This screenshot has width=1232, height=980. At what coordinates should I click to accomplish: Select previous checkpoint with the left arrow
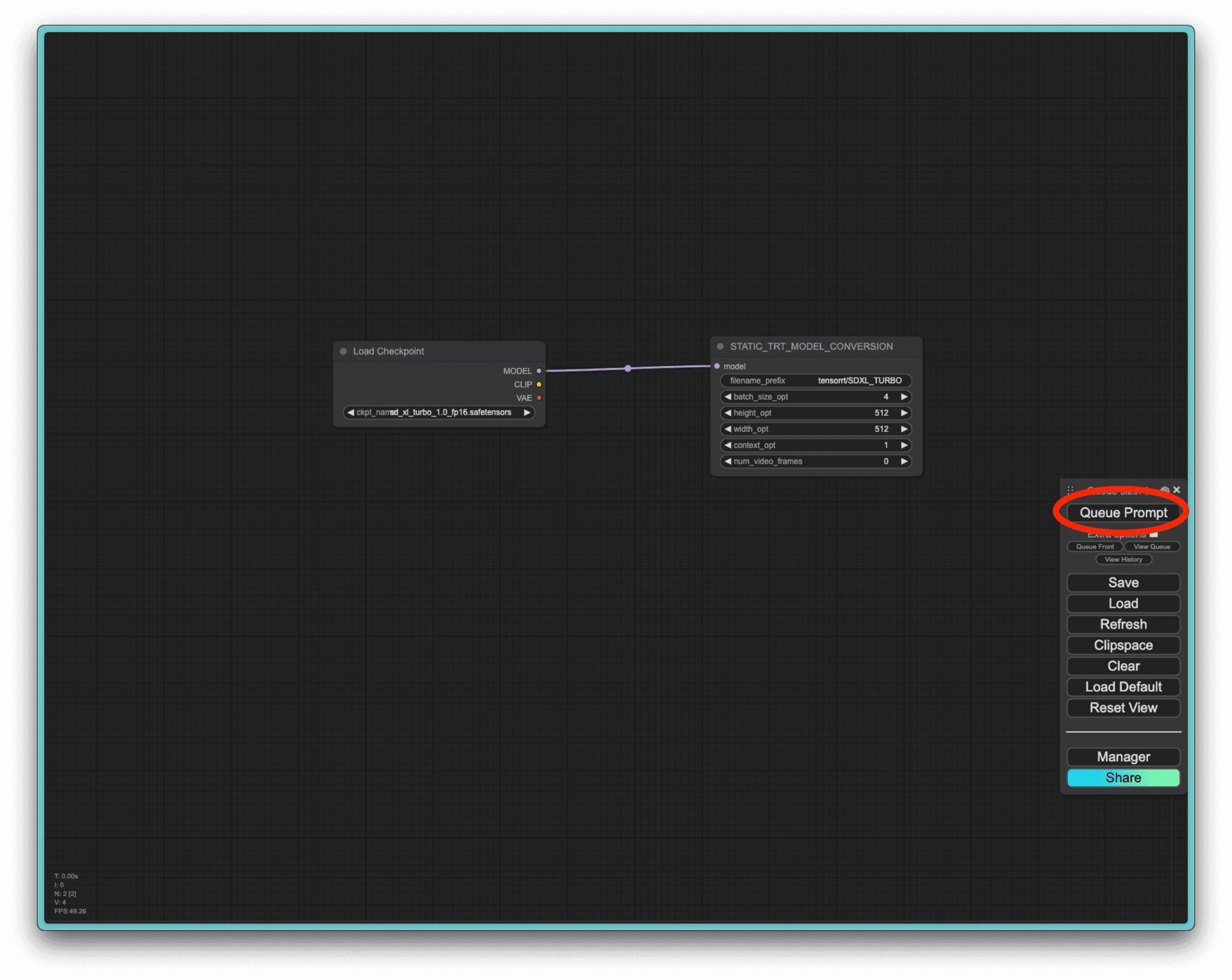(x=350, y=413)
